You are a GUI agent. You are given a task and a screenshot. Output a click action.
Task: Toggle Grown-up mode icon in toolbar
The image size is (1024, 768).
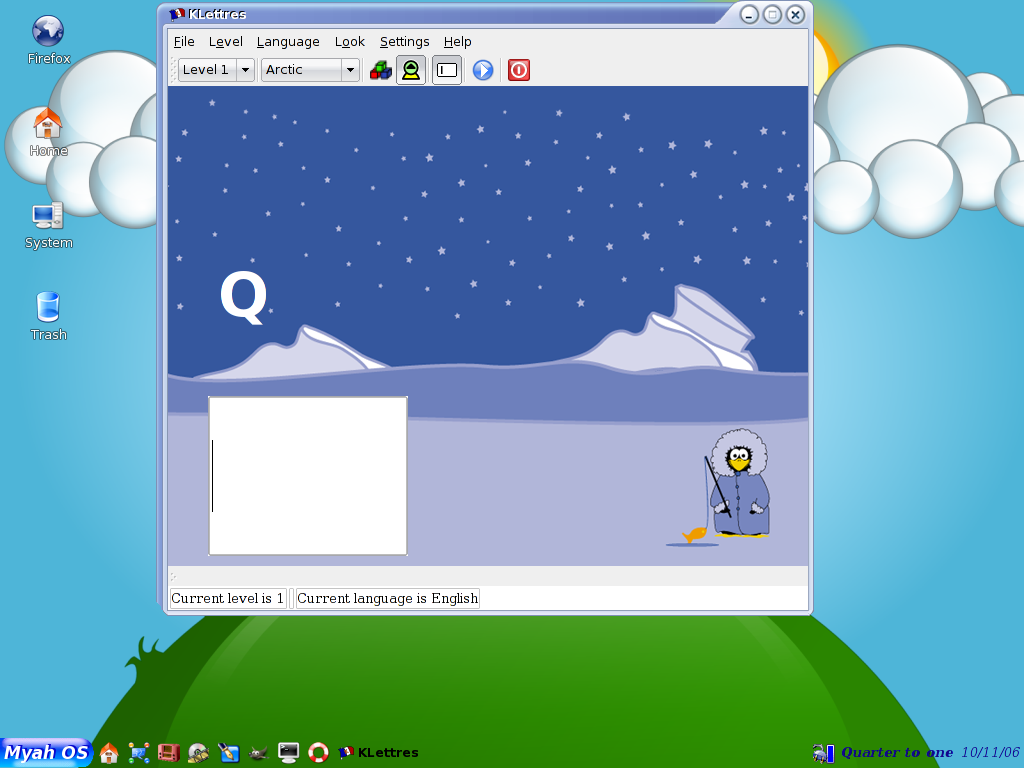[411, 70]
